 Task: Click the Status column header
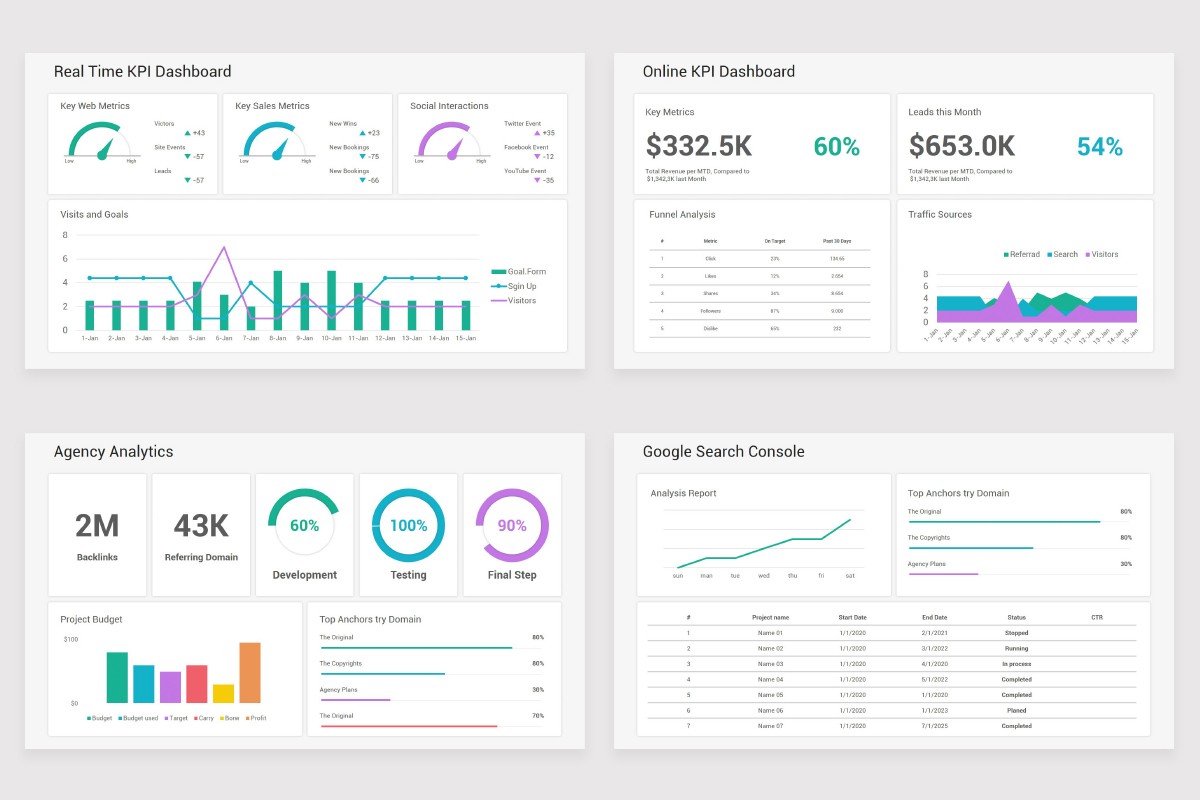coord(1017,617)
